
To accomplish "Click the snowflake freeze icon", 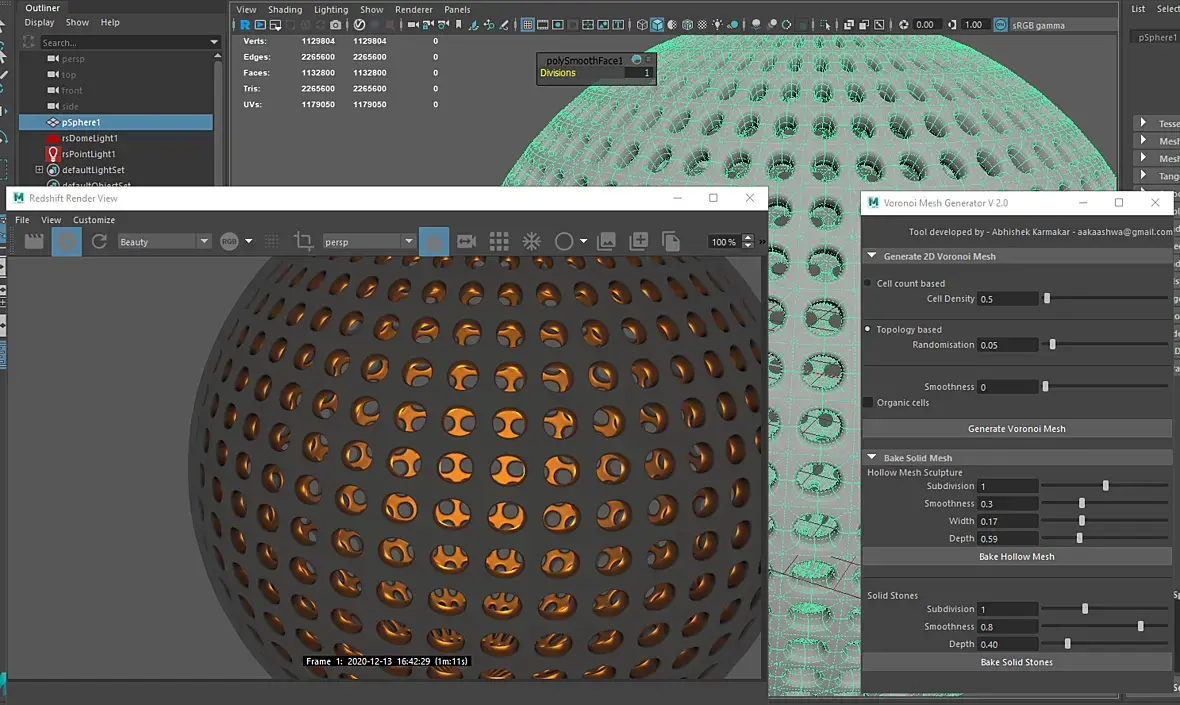I will [x=532, y=241].
